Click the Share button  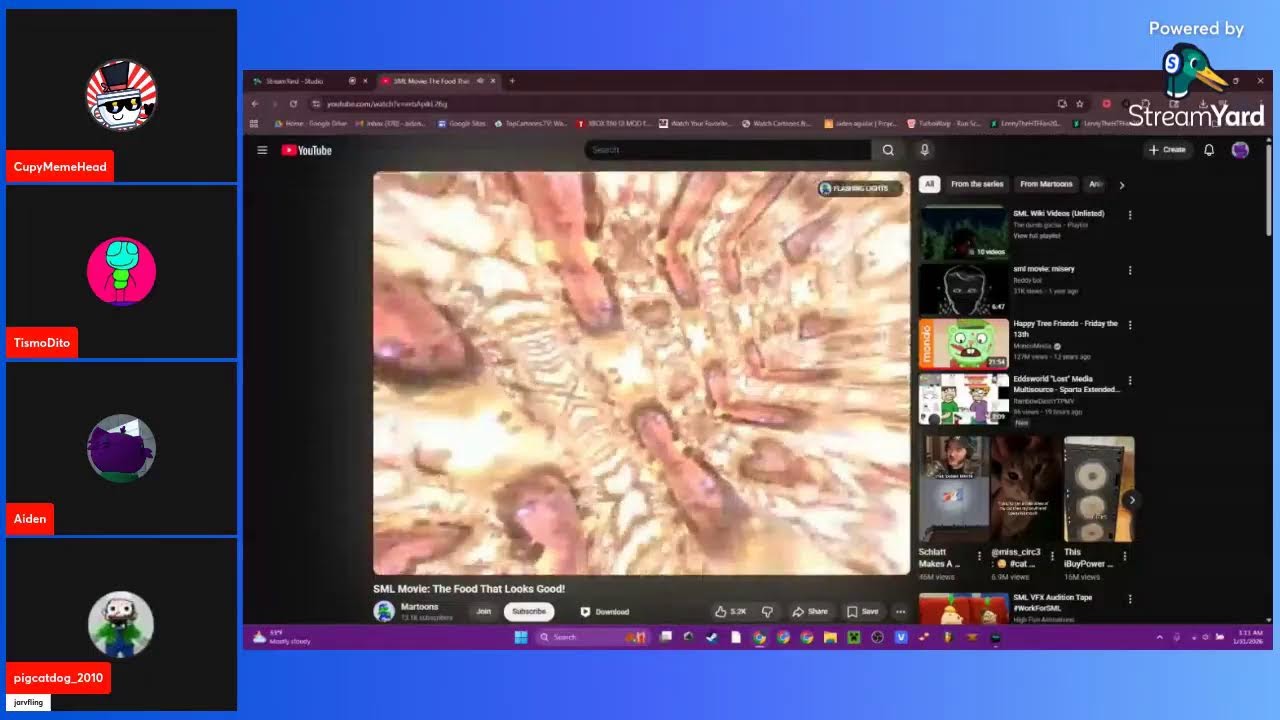810,611
